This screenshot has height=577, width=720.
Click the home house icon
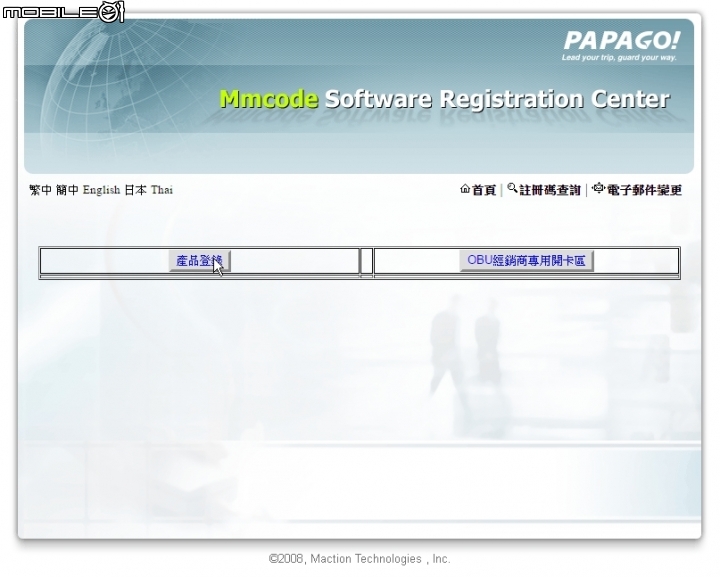[x=465, y=189]
